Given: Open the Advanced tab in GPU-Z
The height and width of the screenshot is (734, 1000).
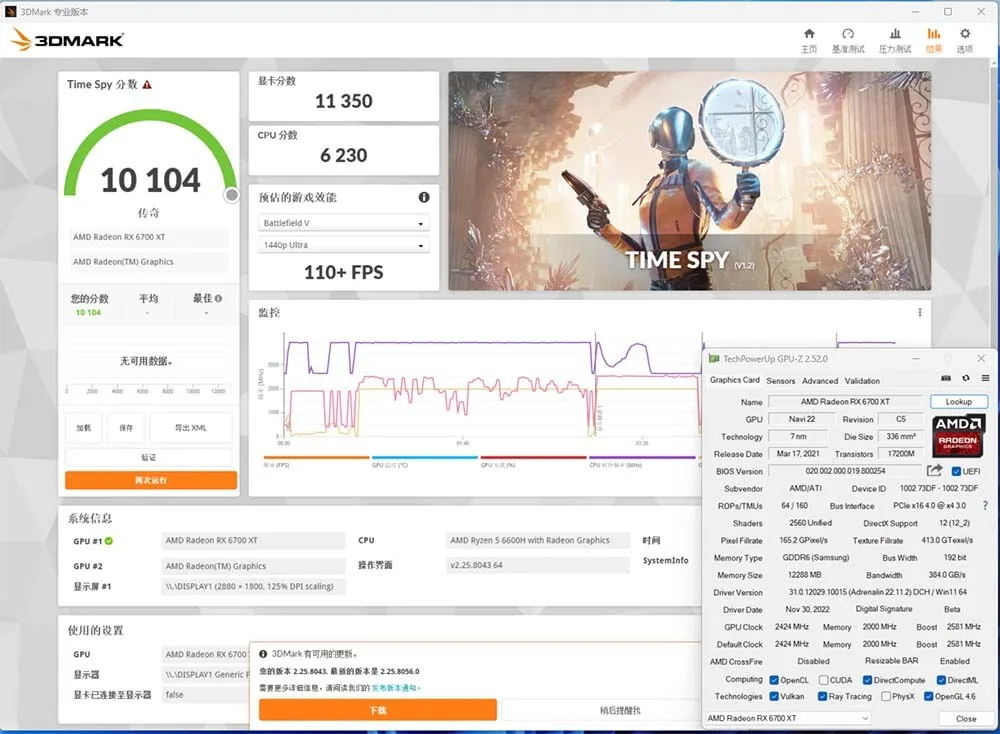Looking at the screenshot, I should [820, 380].
